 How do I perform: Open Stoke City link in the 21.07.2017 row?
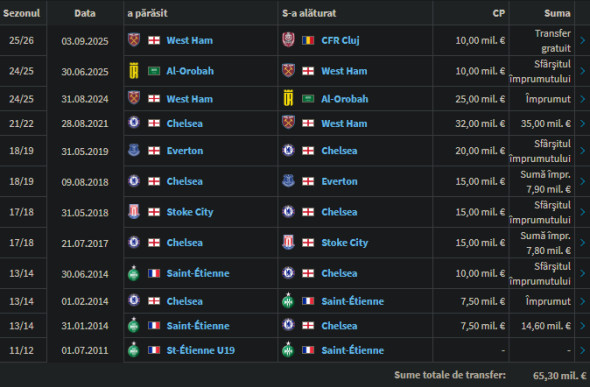pyautogui.click(x=344, y=243)
